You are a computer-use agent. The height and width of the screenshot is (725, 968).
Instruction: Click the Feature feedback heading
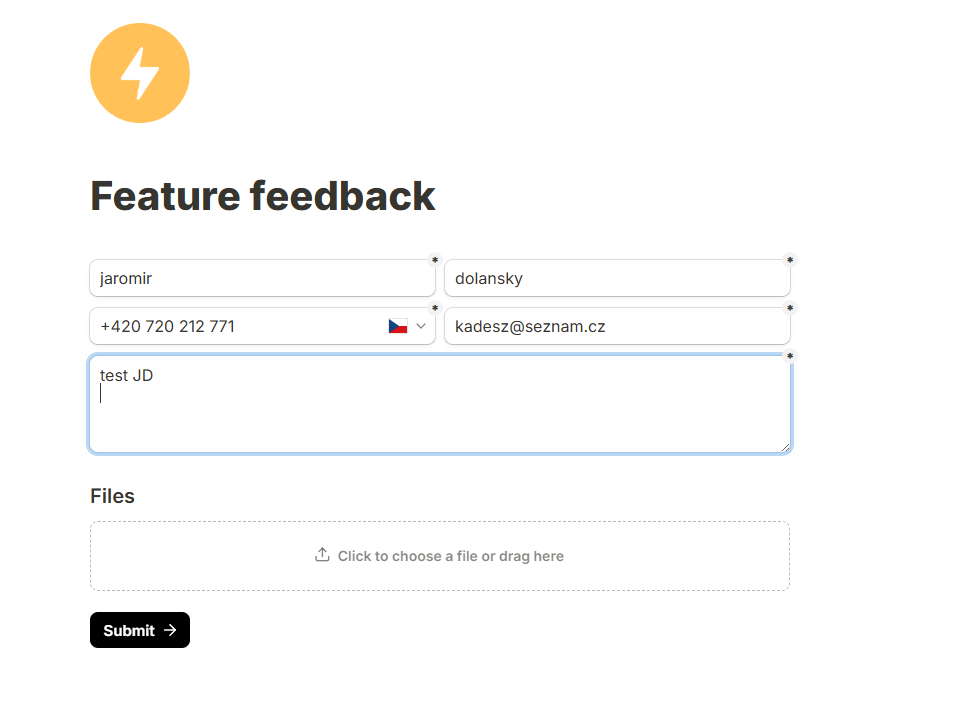coord(263,196)
